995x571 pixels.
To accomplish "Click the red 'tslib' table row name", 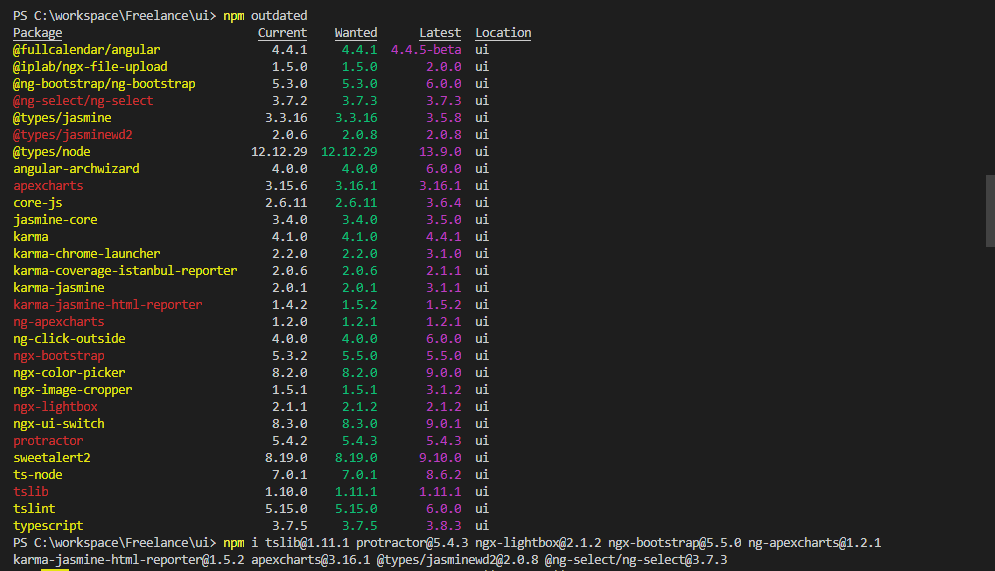I will (x=30, y=492).
